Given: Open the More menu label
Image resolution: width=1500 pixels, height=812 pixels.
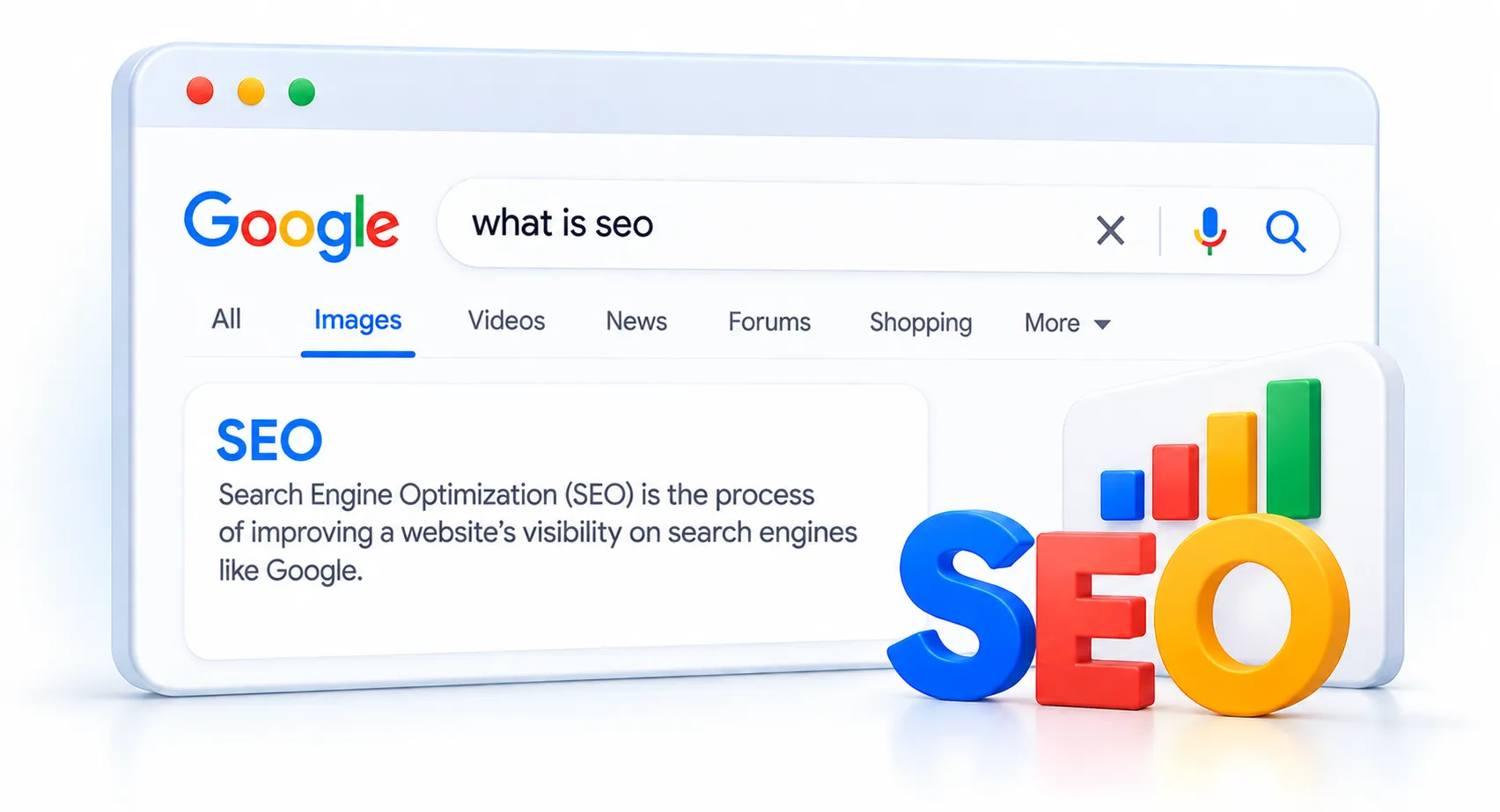Looking at the screenshot, I should point(1052,323).
